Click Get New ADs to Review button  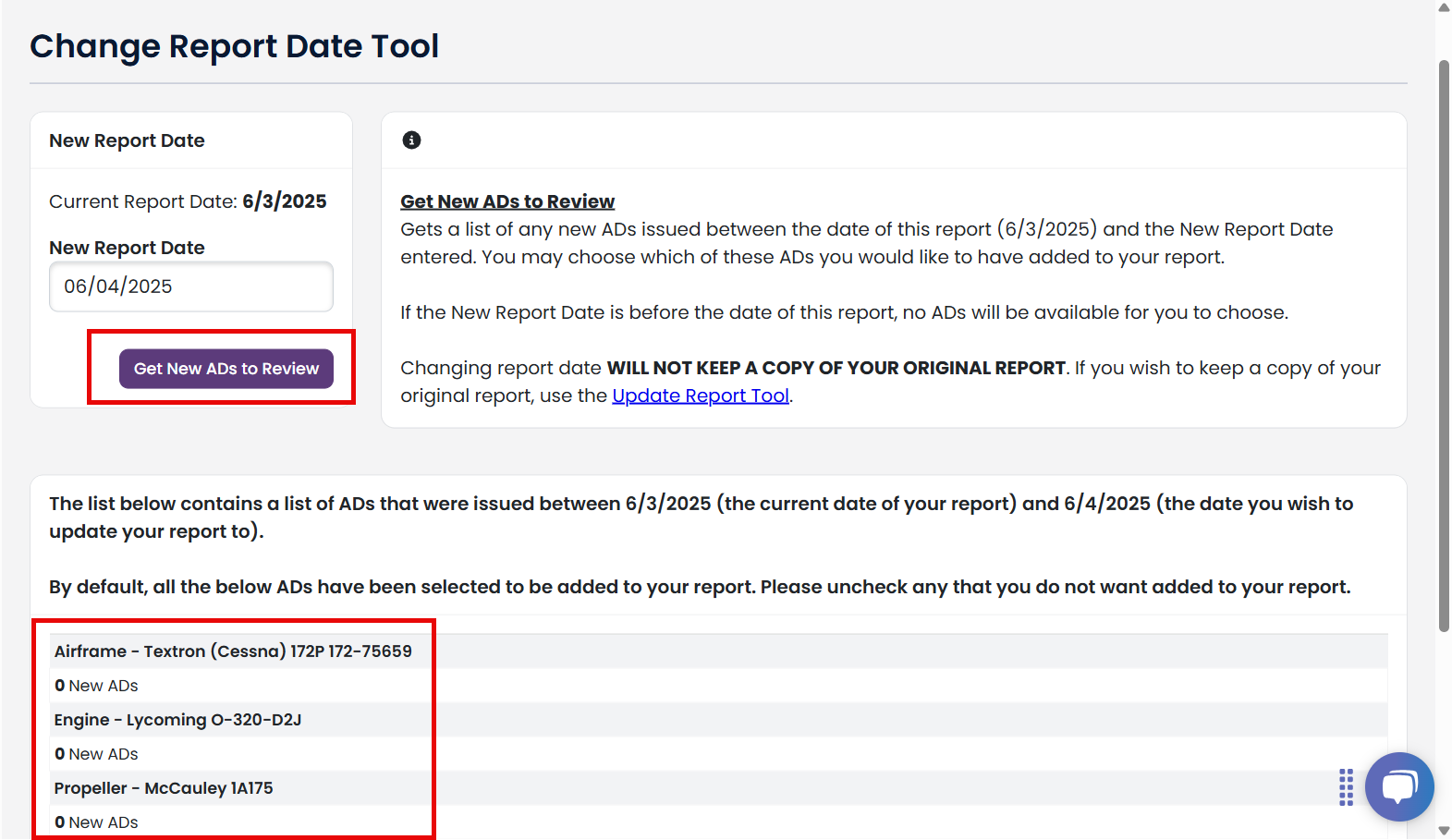[x=226, y=369]
